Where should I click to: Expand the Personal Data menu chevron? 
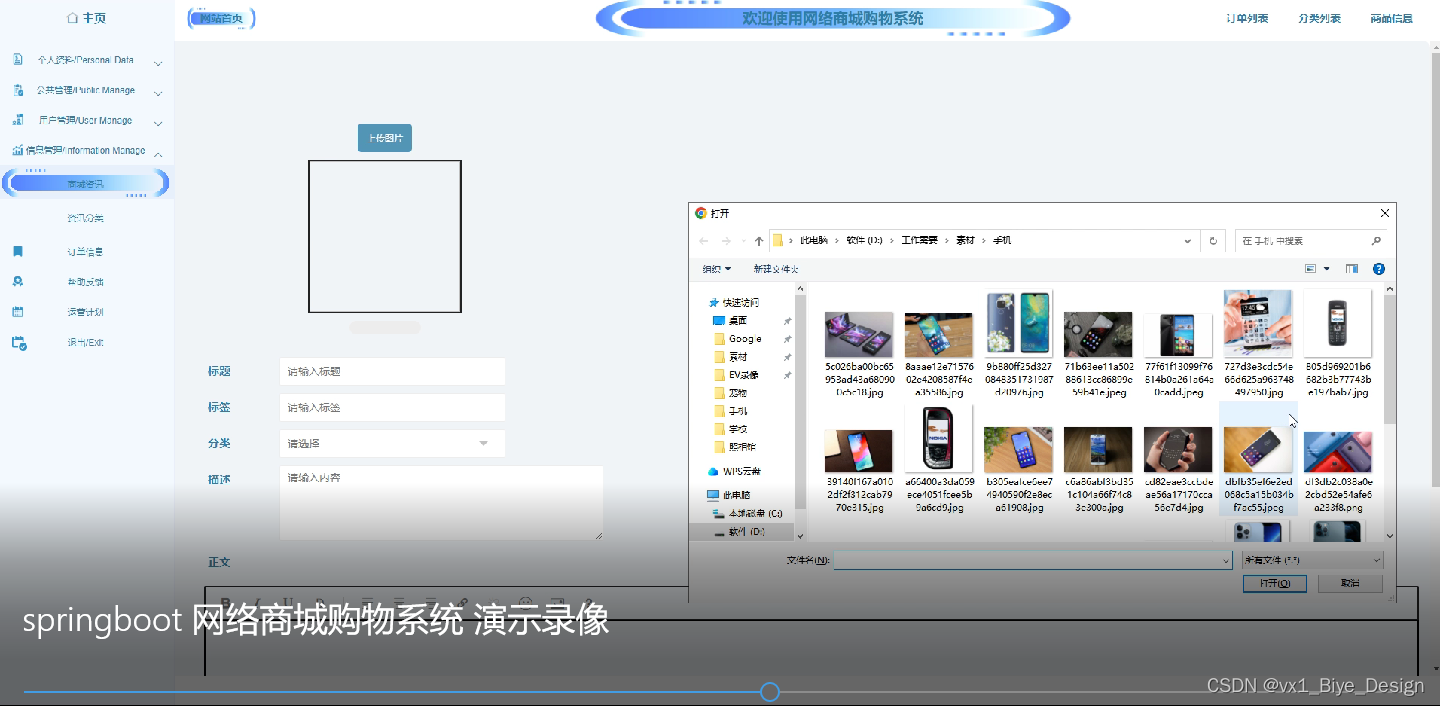(x=158, y=62)
